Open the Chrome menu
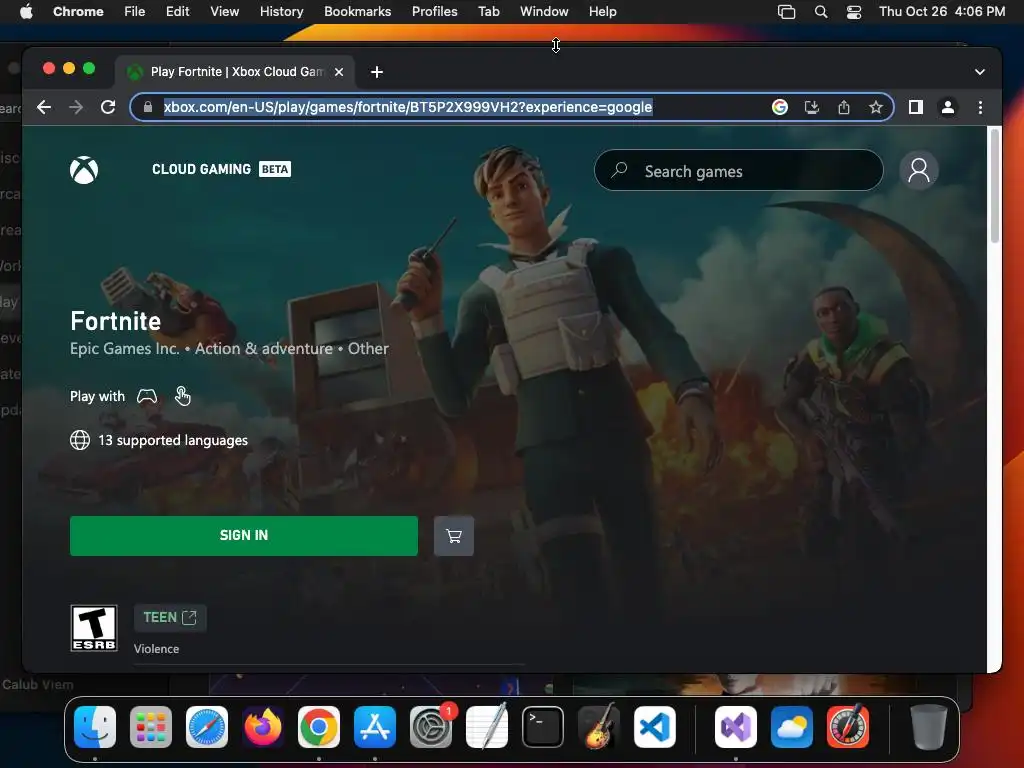 click(x=78, y=12)
